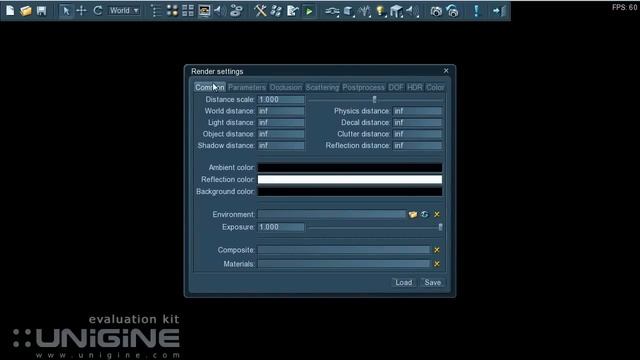Click the Object distance input field
640x360 pixels.
point(281,134)
